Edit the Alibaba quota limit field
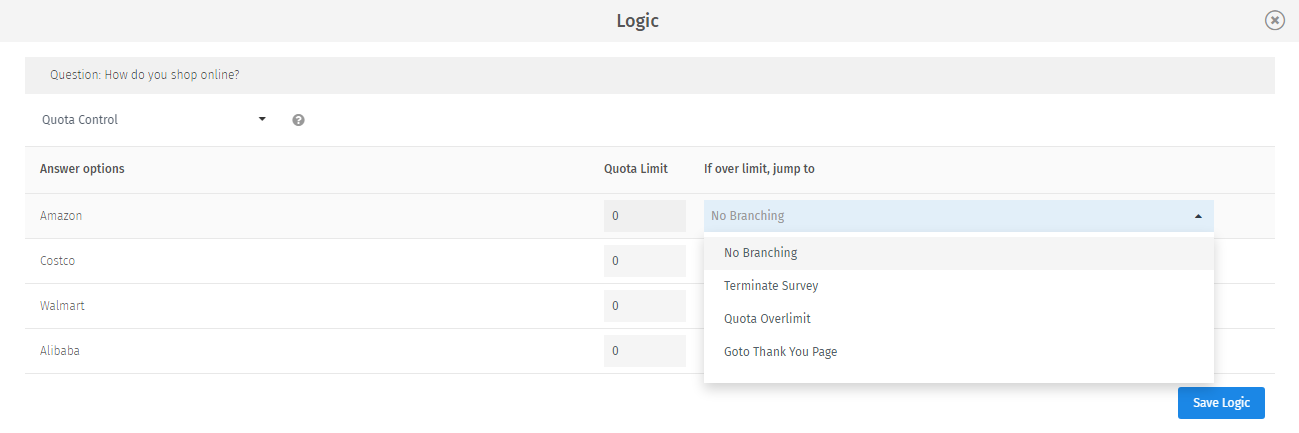Image resolution: width=1299 pixels, height=433 pixels. pos(644,351)
